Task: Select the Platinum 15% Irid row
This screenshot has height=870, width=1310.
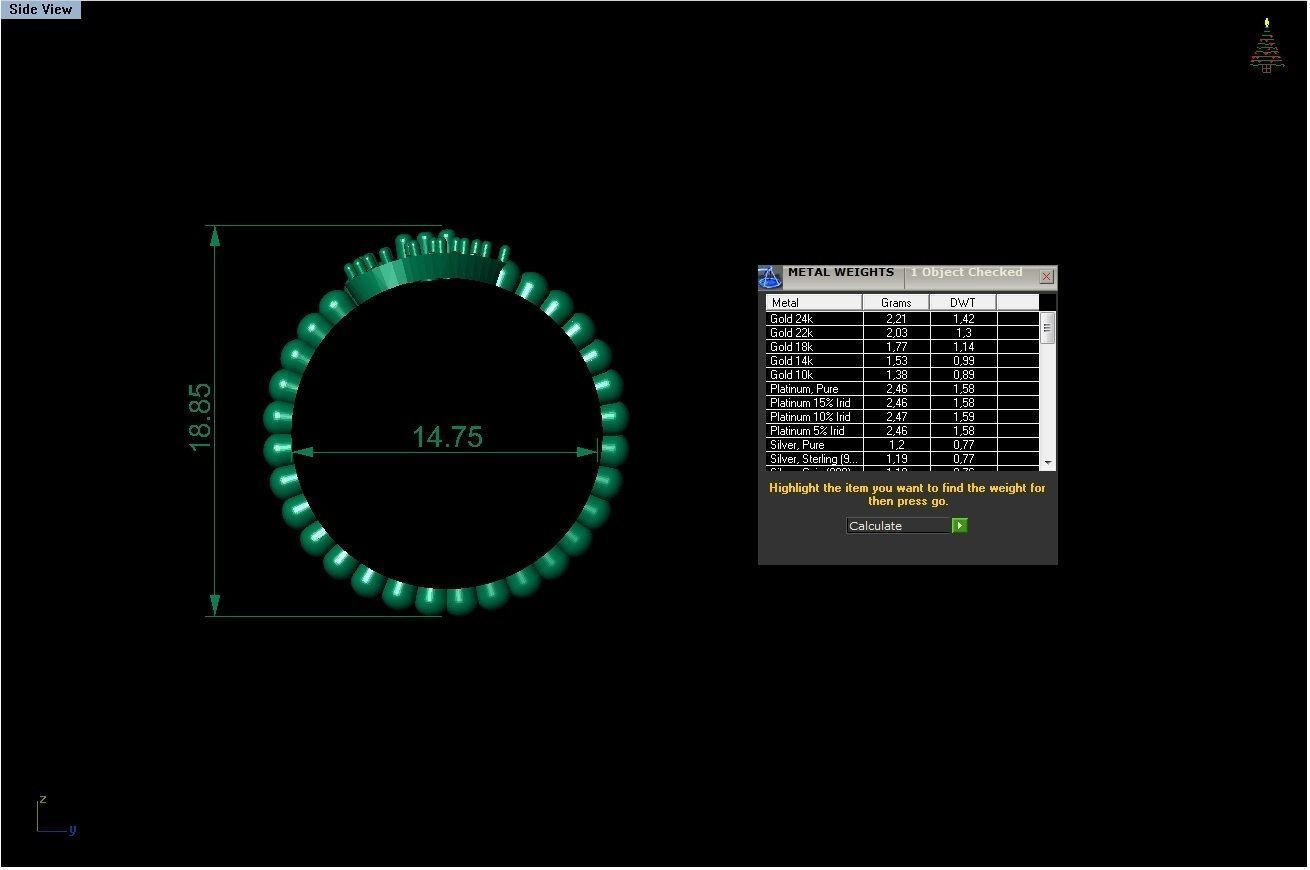Action: pyautogui.click(x=903, y=403)
